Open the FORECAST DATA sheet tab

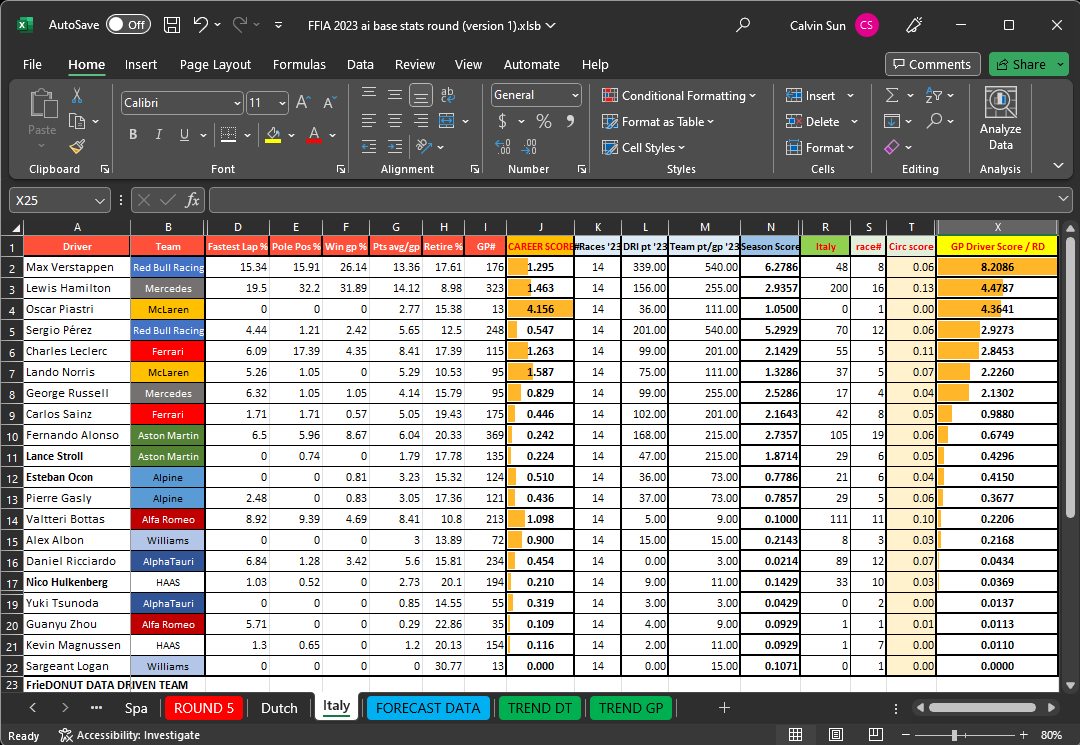click(x=428, y=708)
